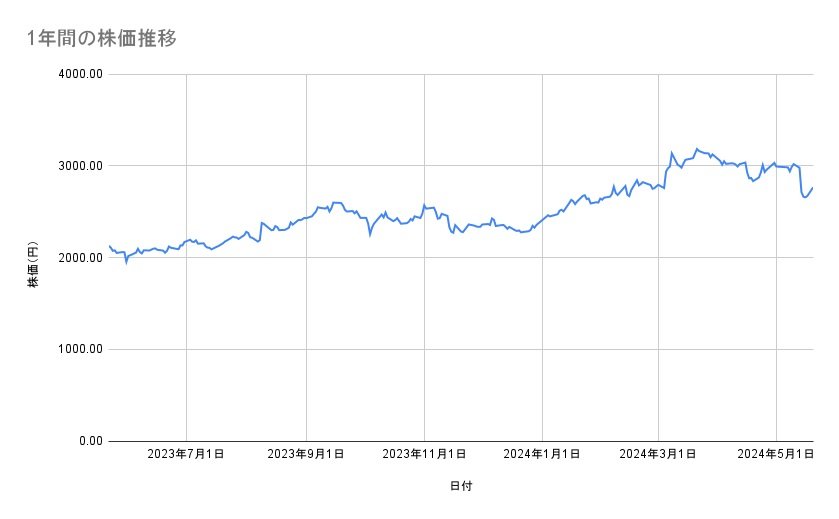Click the vertical axis title 株価(円)

(x=33, y=258)
